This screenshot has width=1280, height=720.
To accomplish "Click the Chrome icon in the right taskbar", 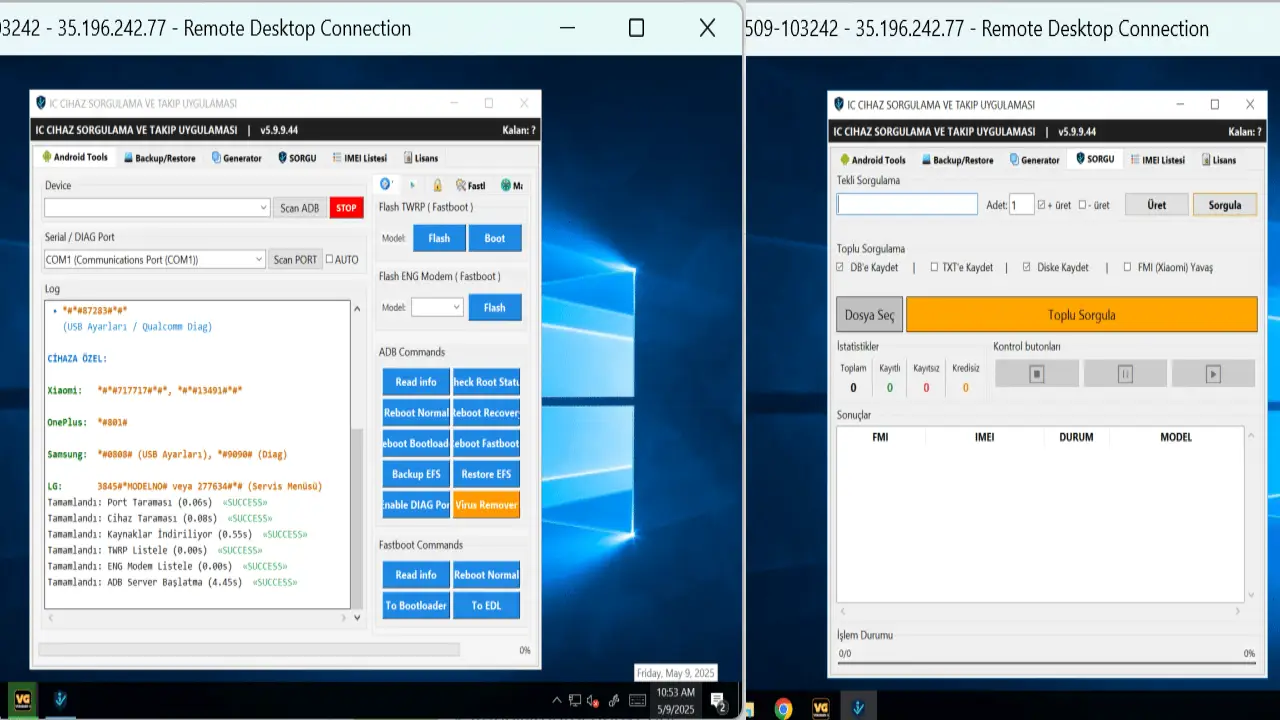I will click(783, 708).
